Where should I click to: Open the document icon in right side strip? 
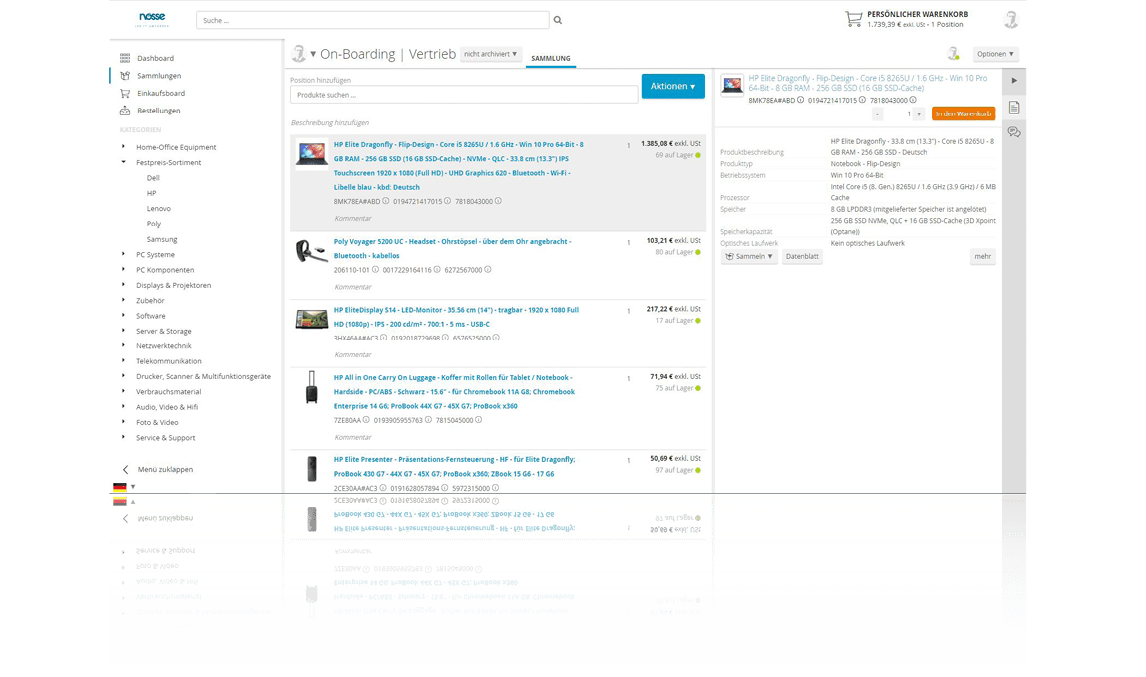1014,107
